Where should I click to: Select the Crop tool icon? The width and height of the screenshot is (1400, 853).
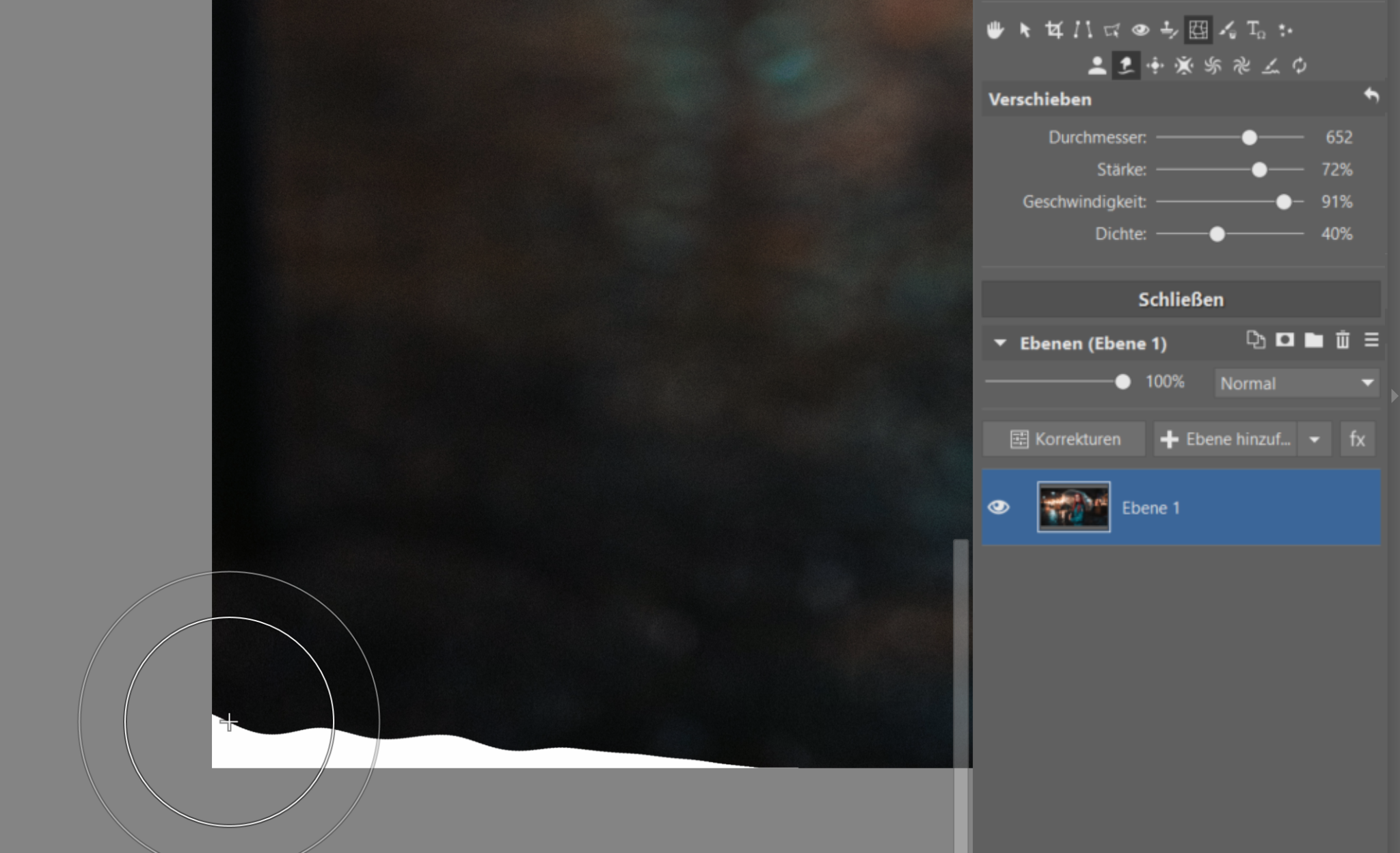[1053, 30]
